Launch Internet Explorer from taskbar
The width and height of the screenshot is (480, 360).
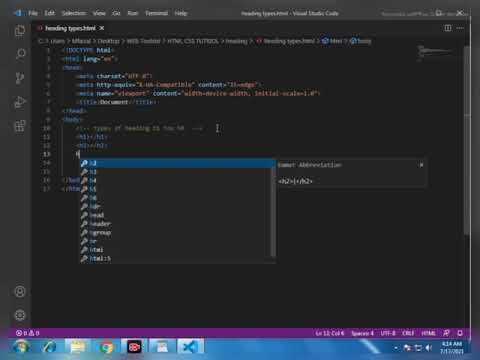49,348
